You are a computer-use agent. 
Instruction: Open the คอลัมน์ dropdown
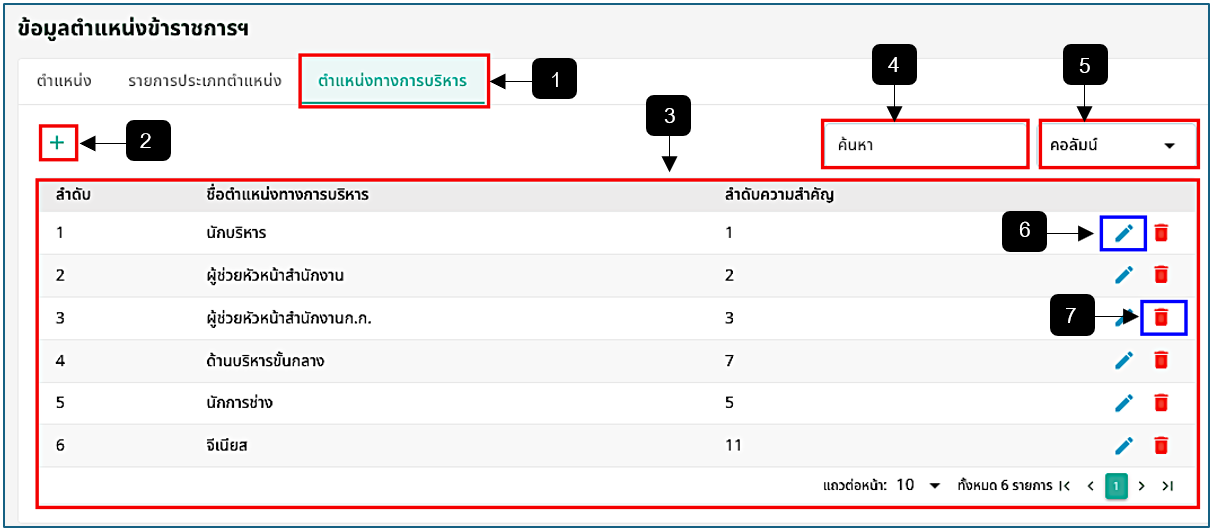[1118, 145]
